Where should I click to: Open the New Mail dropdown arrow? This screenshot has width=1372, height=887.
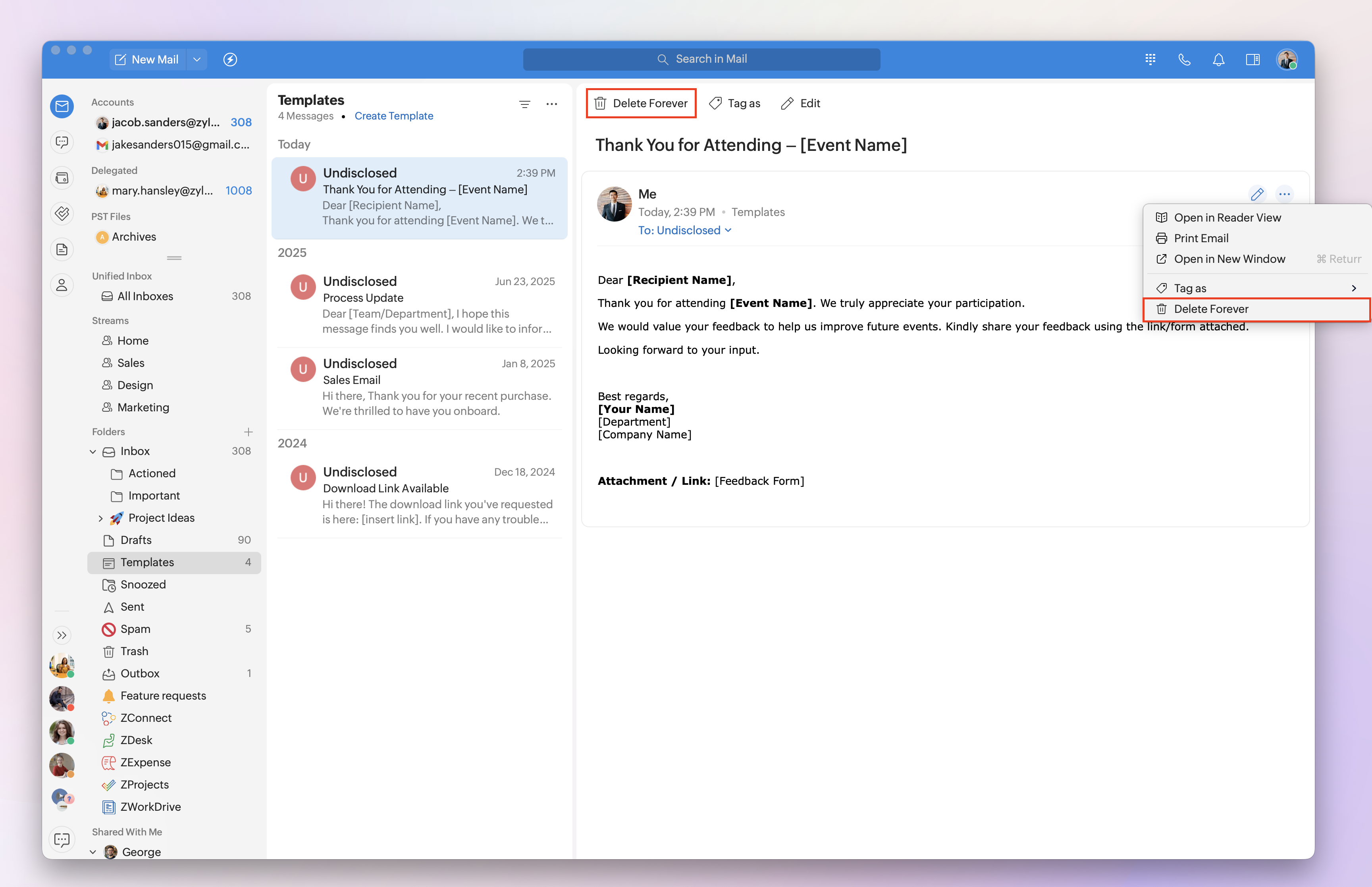point(197,59)
